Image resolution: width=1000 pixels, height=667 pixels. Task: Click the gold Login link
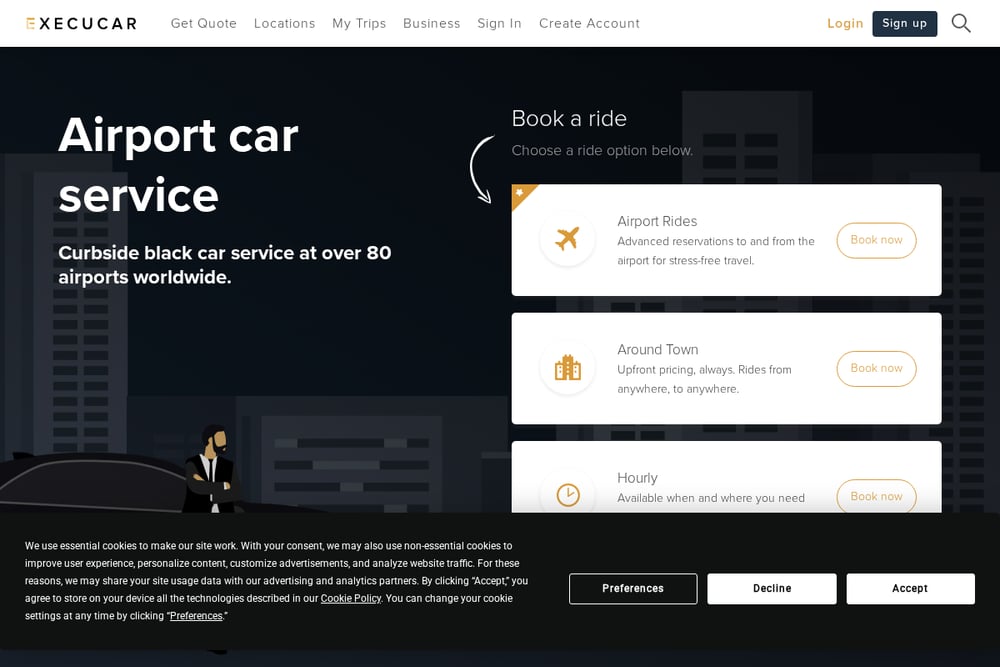point(845,24)
